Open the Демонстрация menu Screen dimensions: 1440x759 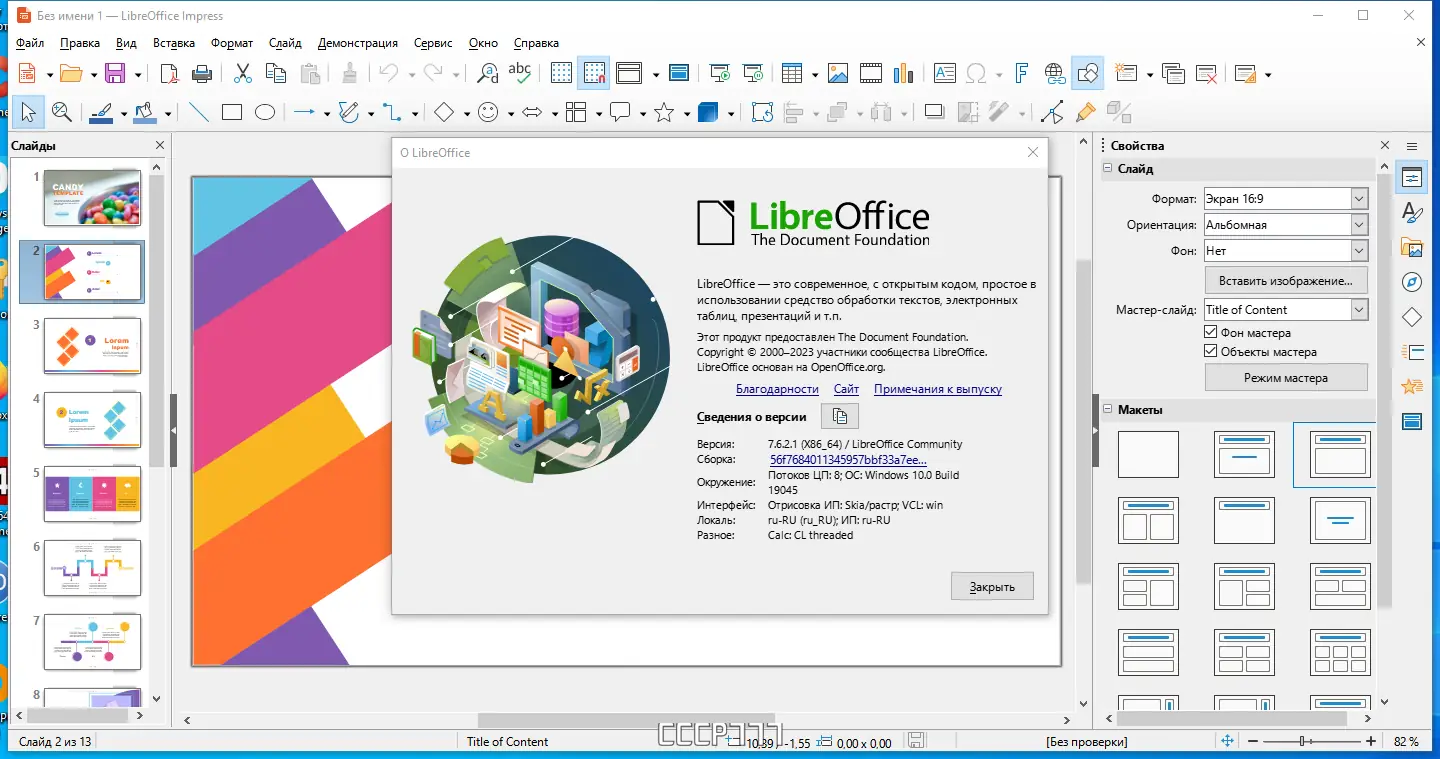coord(358,43)
